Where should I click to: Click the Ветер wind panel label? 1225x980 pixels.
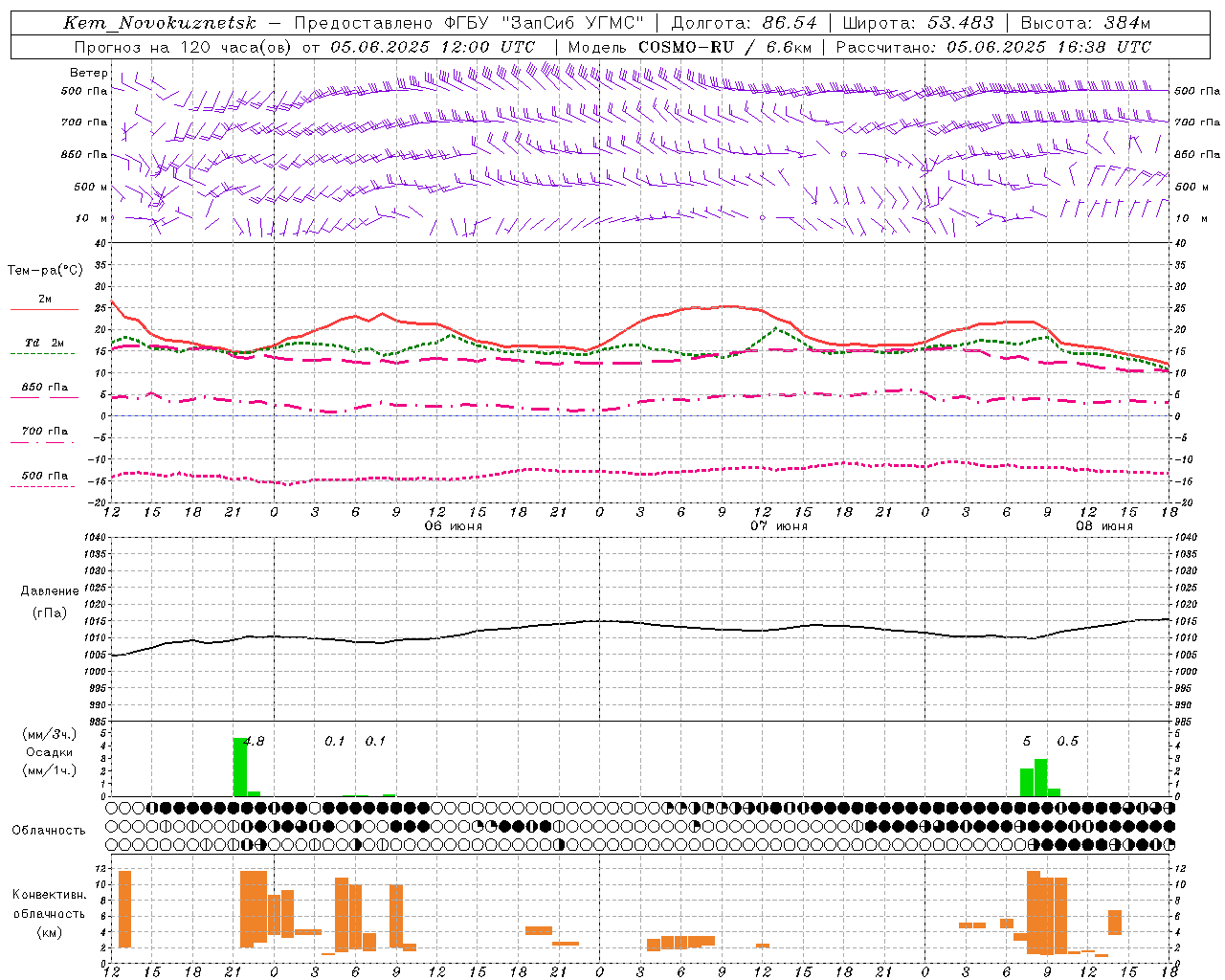(89, 73)
